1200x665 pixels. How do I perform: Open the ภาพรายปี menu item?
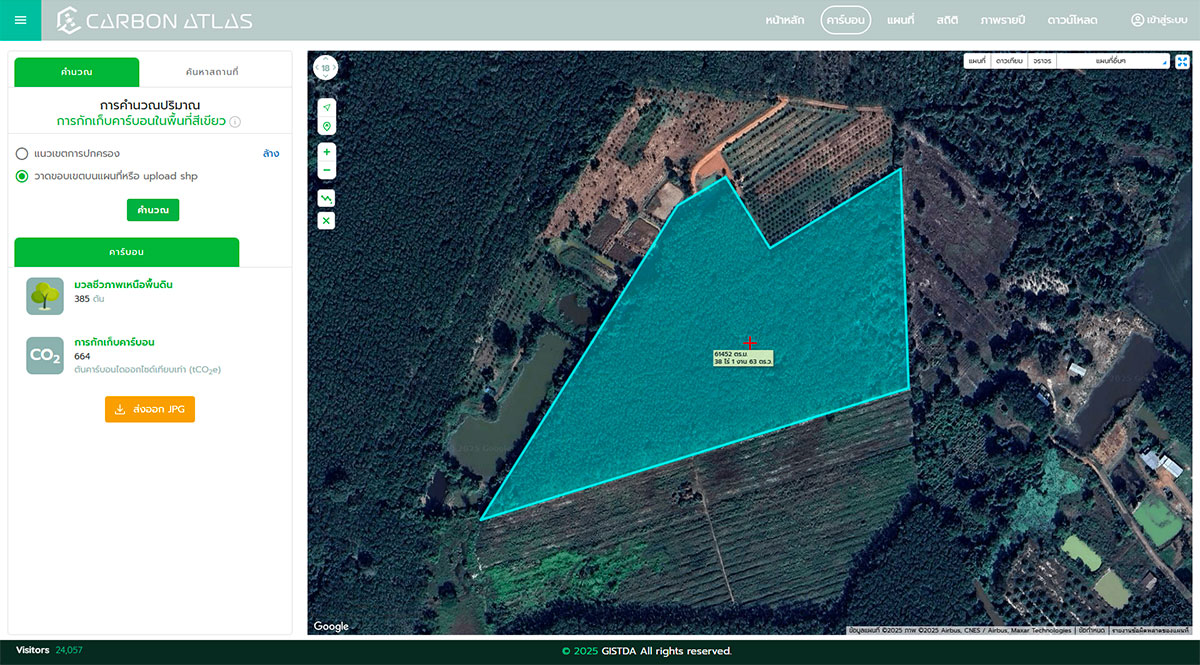pyautogui.click(x=1002, y=20)
